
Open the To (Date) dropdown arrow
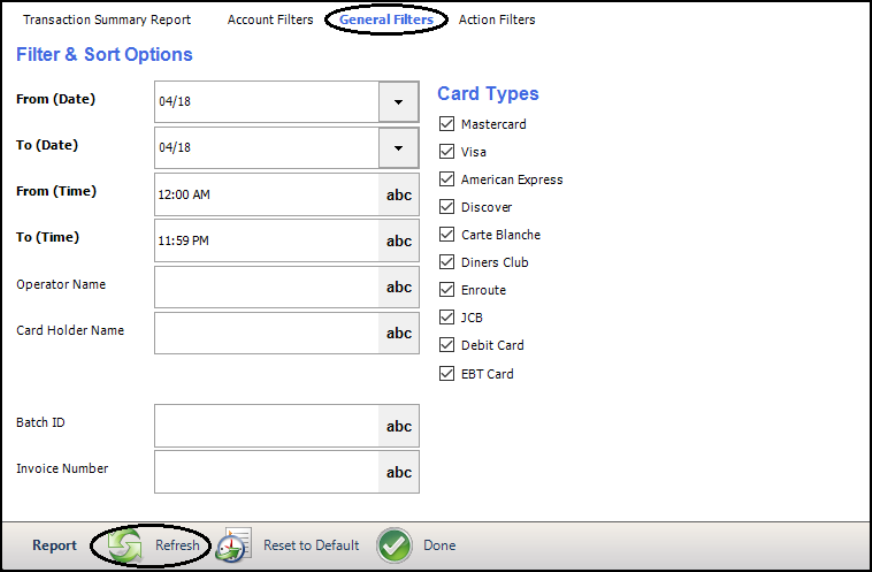click(x=399, y=148)
